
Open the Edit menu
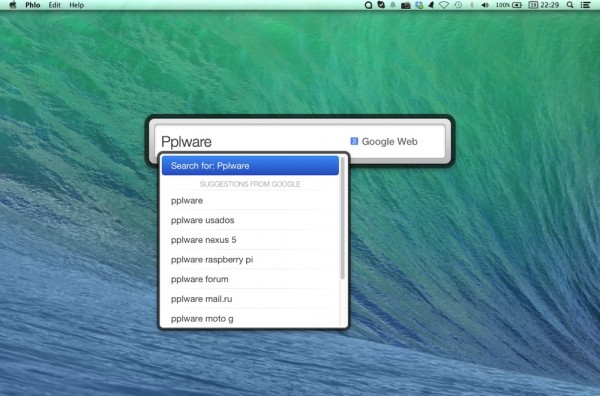coord(54,5)
